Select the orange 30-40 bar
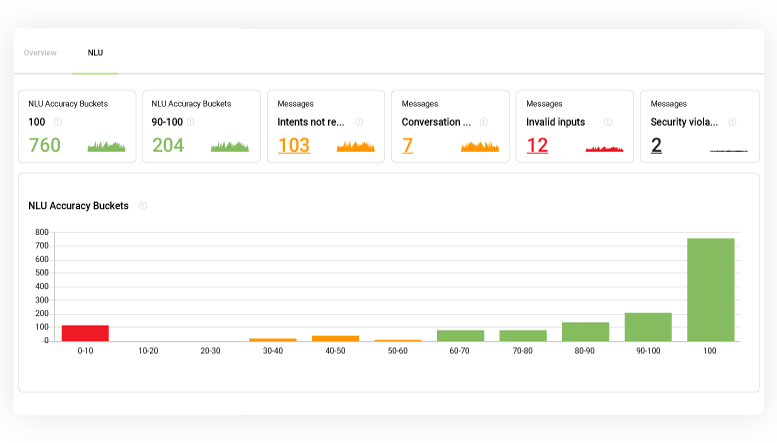The image size is (777, 443). click(273, 340)
